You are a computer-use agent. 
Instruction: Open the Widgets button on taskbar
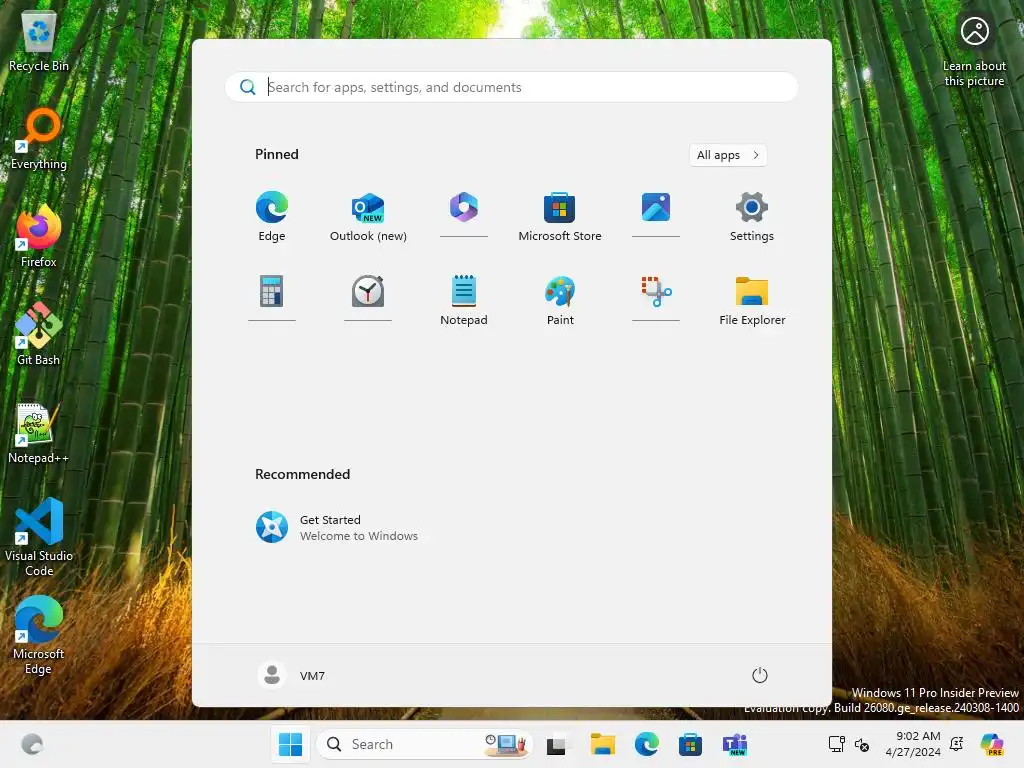point(32,744)
